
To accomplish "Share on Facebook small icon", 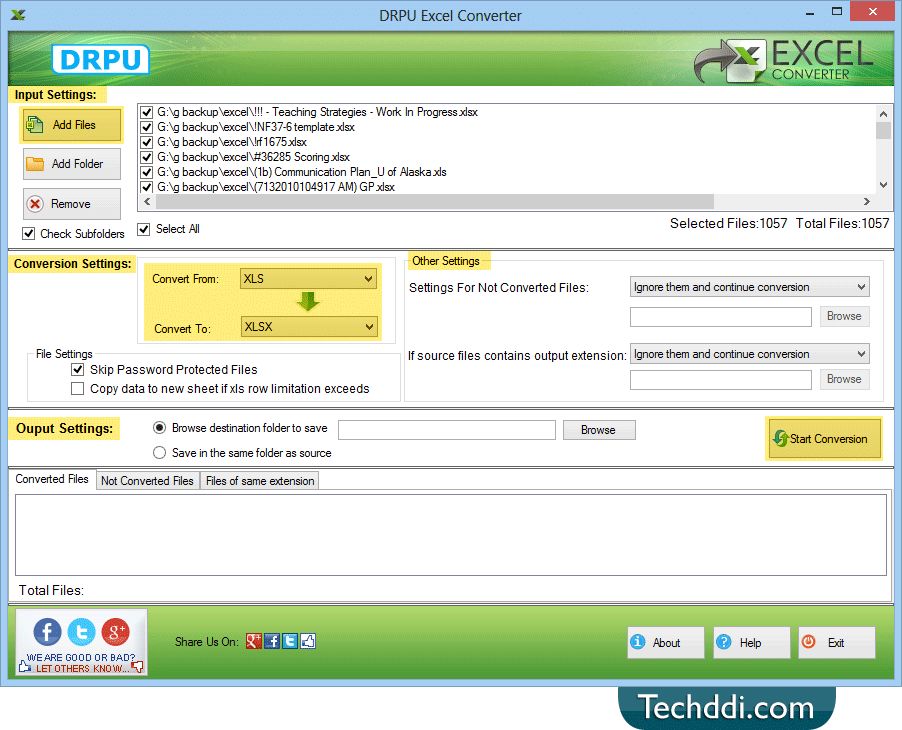I will [272, 641].
